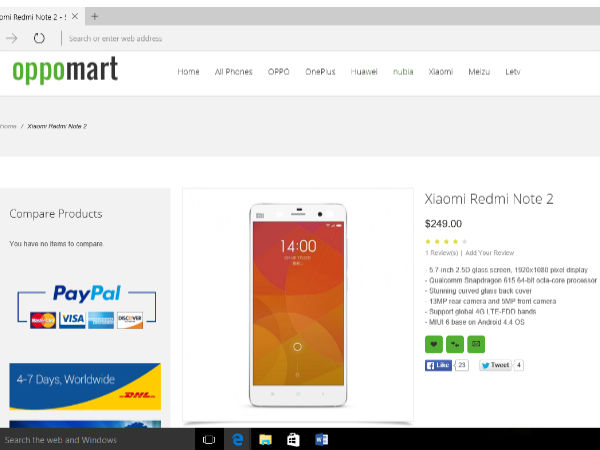This screenshot has width=600, height=450.
Task: Open File Explorer from taskbar
Action: (x=265, y=440)
